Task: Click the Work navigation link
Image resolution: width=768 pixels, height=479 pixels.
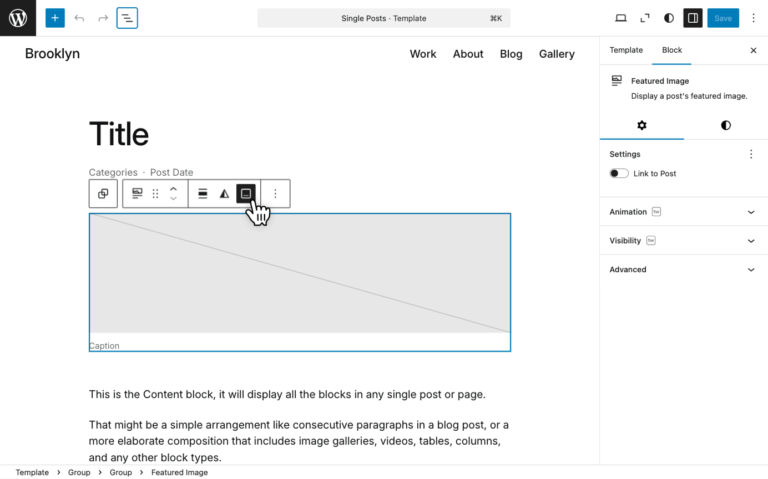Action: [x=423, y=54]
